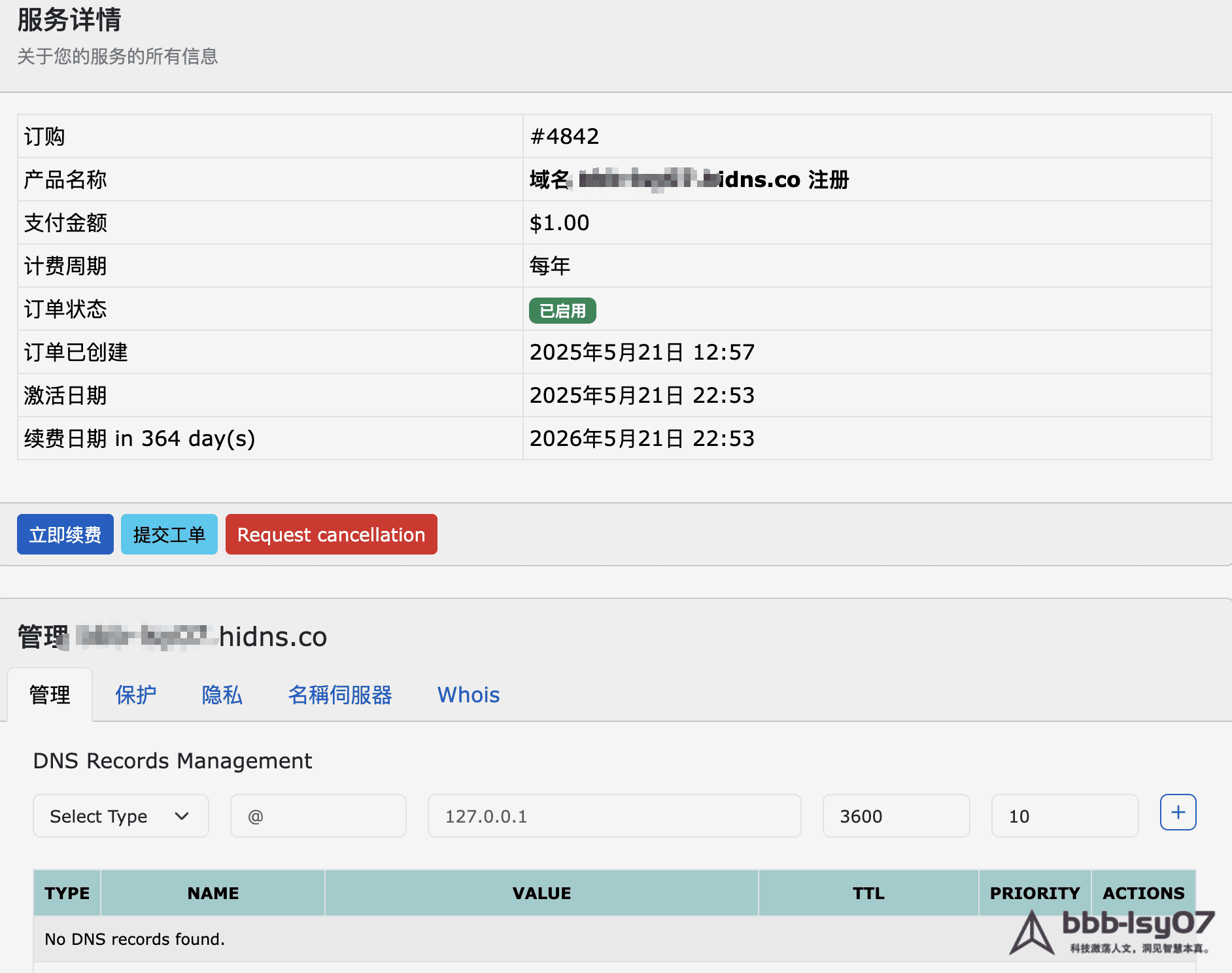The width and height of the screenshot is (1232, 973).
Task: Focus the value field showing 127.0.0.1
Action: [x=614, y=816]
